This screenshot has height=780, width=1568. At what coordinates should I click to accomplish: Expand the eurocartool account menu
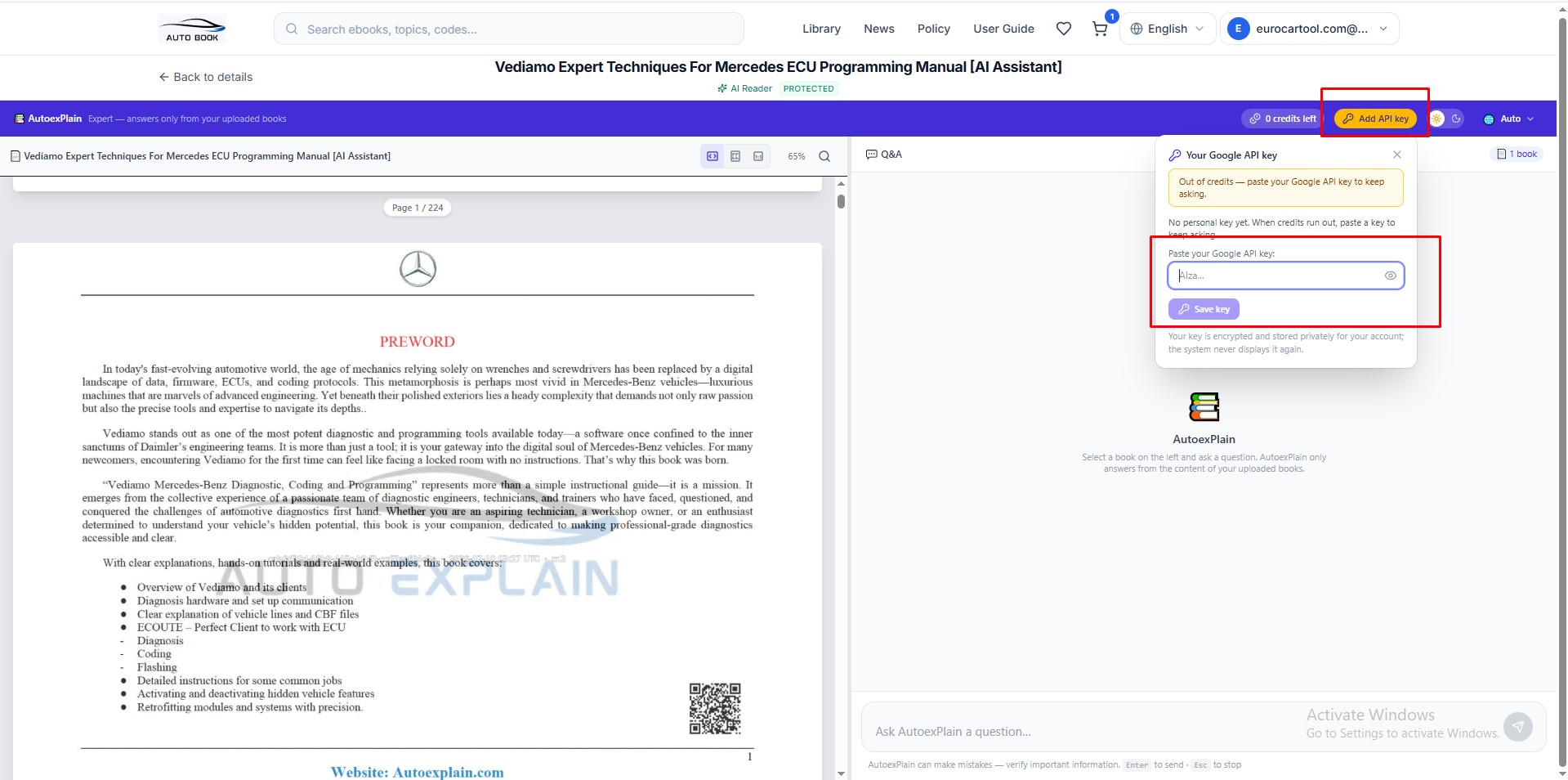1310,29
